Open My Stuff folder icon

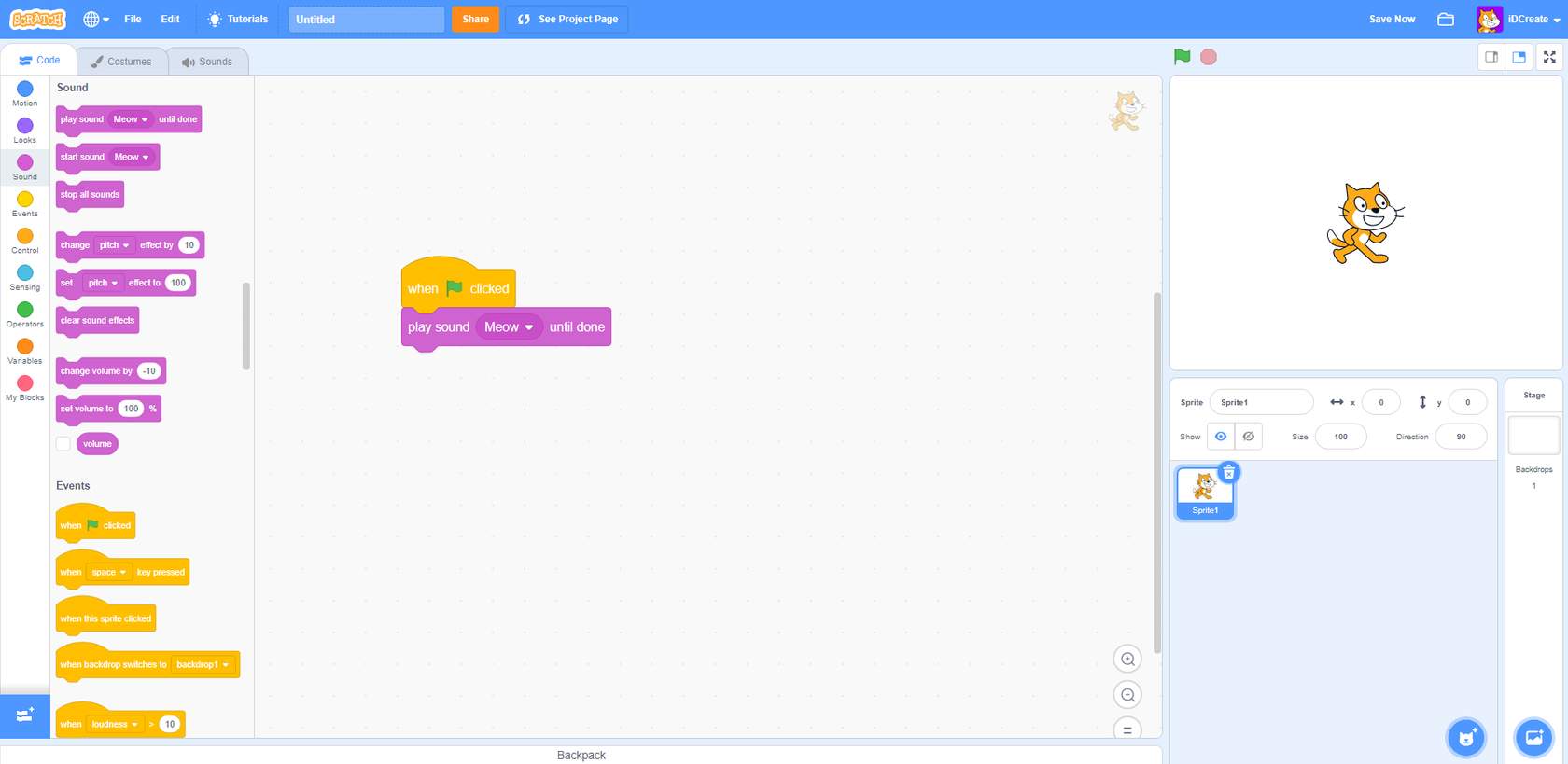tap(1446, 19)
